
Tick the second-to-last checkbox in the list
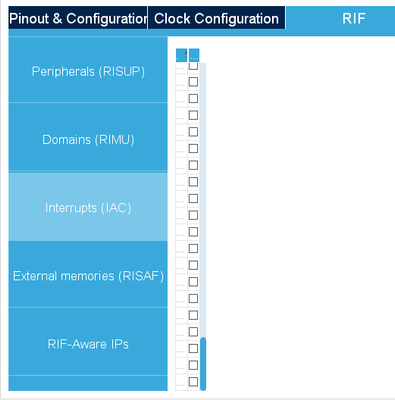193,365
